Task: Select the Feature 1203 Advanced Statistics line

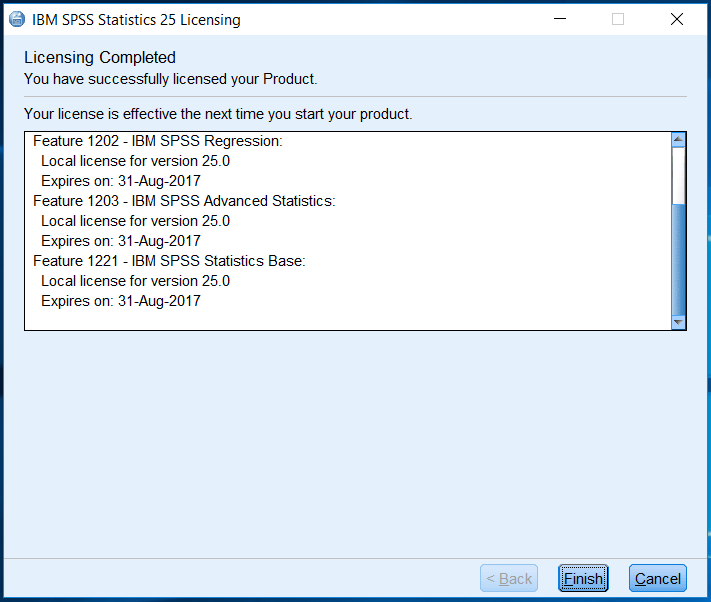Action: [184, 201]
